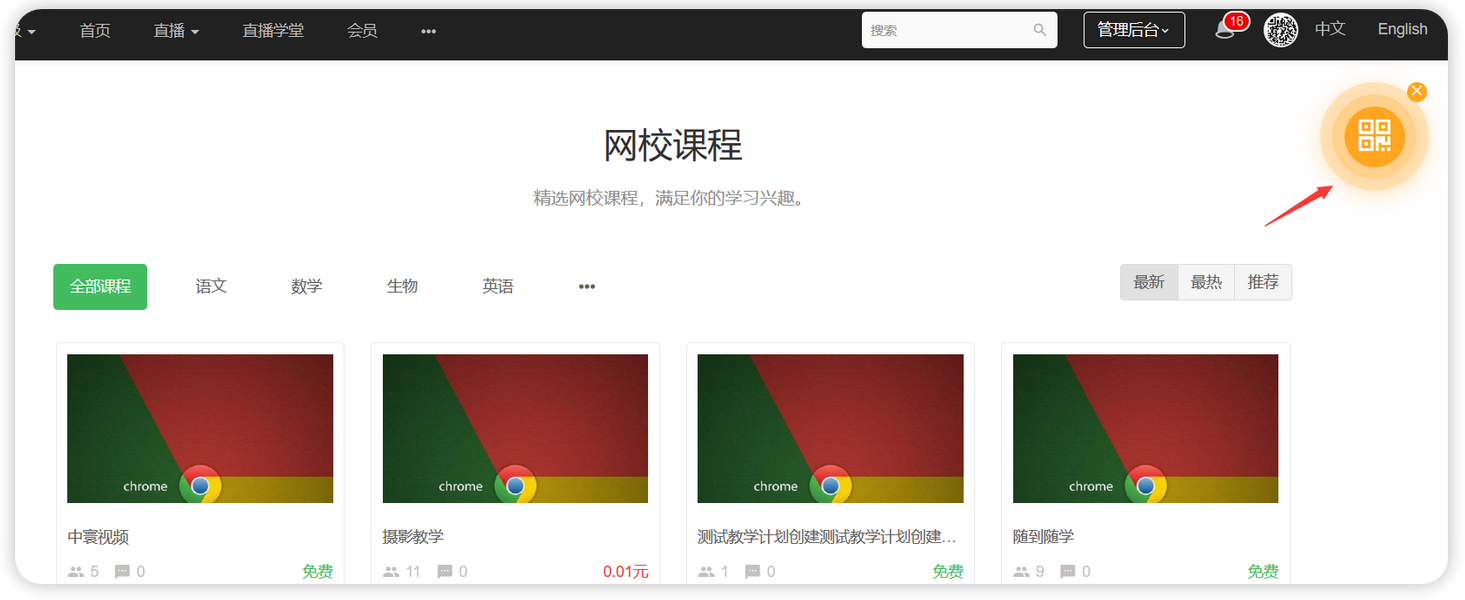Show more course categories via ellipsis
This screenshot has width=1465, height=600.
pyautogui.click(x=587, y=287)
